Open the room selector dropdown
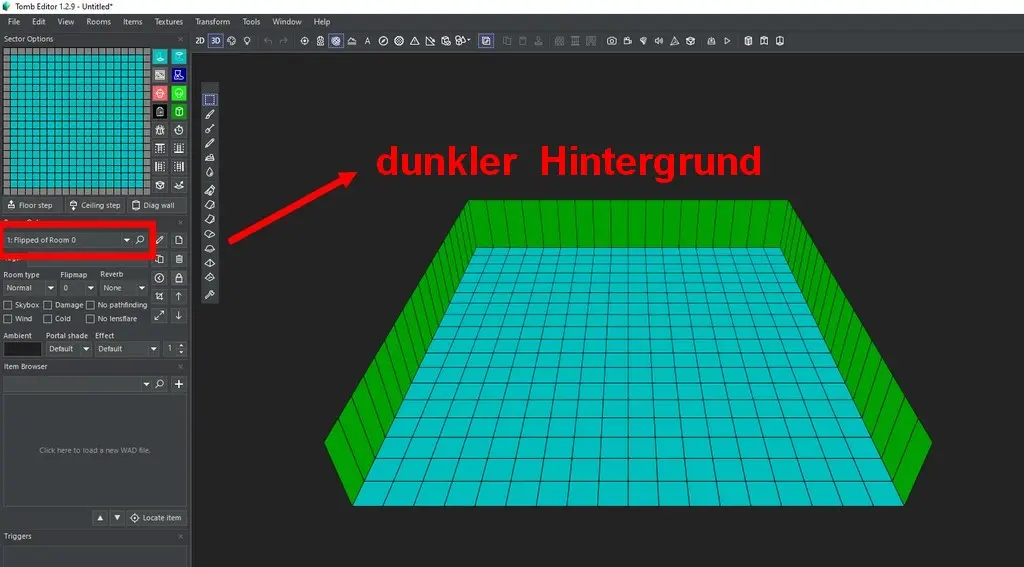Image resolution: width=1024 pixels, height=567 pixels. click(x=126, y=240)
